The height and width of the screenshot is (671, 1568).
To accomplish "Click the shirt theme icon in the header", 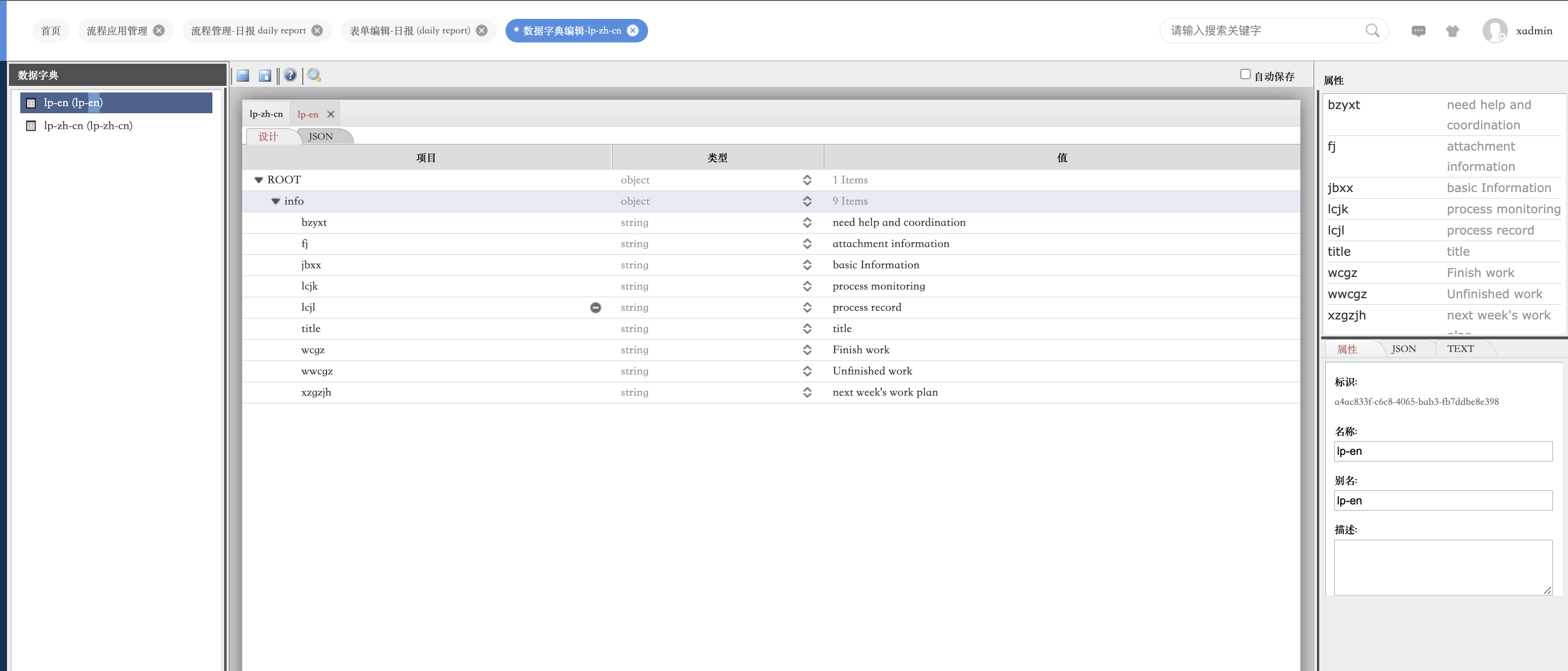I will tap(1452, 31).
